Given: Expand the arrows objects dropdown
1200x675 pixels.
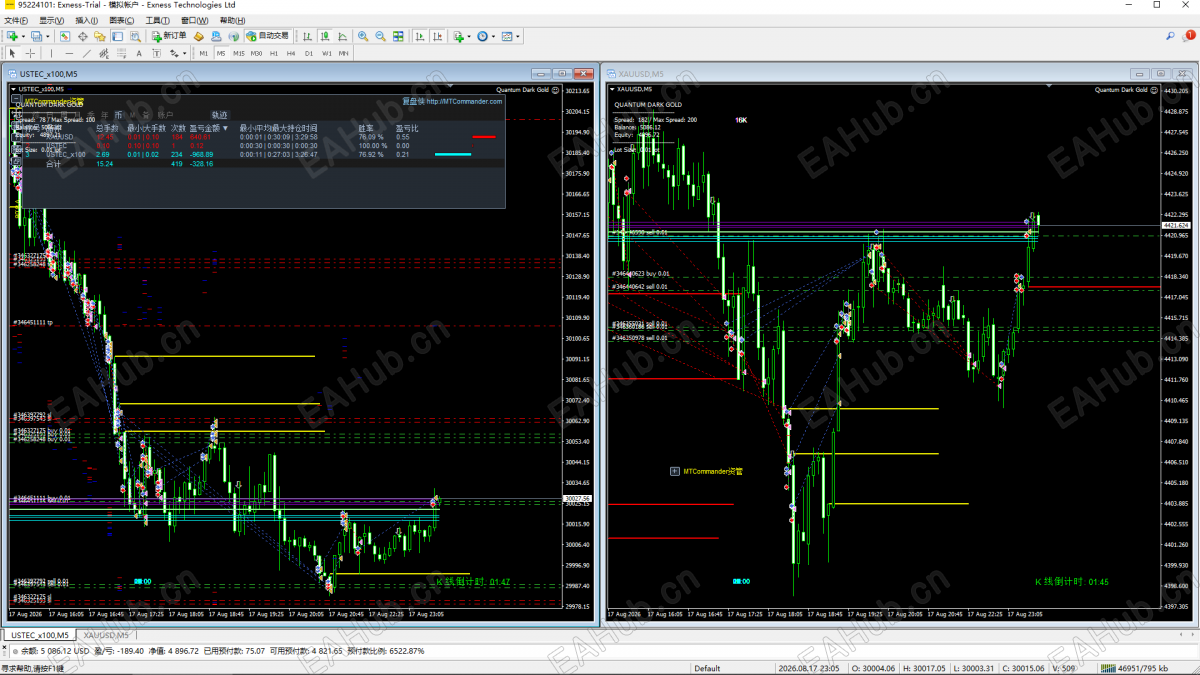Looking at the screenshot, I should click(x=184, y=53).
